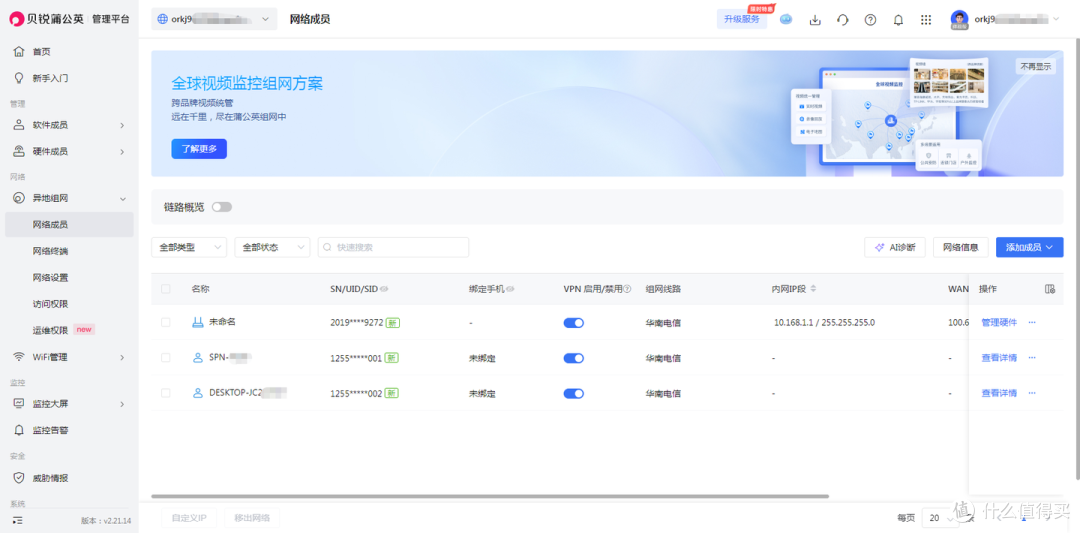1080x533 pixels.
Task: Click 查看详情 link for DESKTOP-JC2 row
Action: pos(999,393)
